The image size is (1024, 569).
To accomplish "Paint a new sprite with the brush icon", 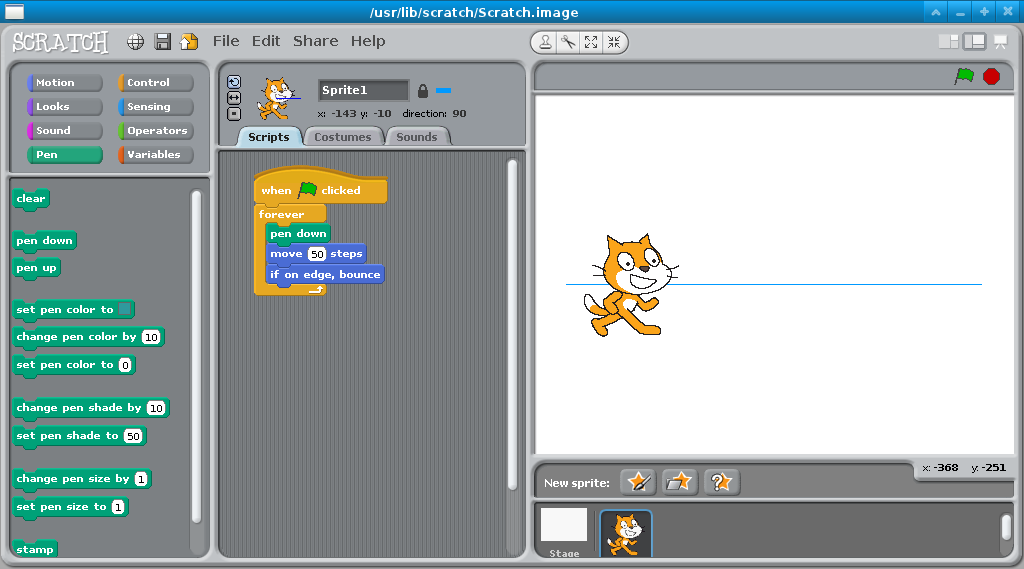I will [x=638, y=482].
